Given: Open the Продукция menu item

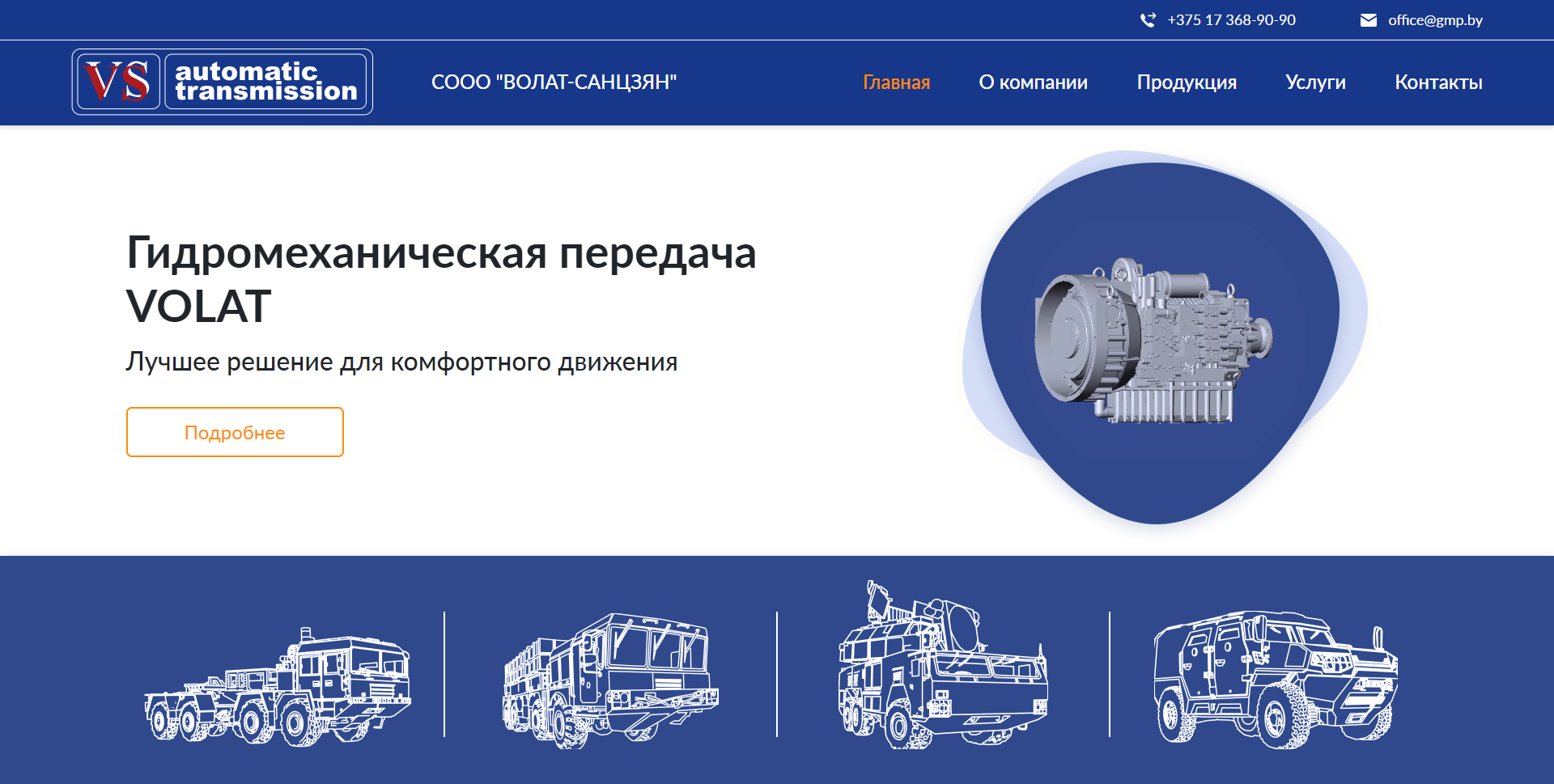Looking at the screenshot, I should click(1187, 83).
